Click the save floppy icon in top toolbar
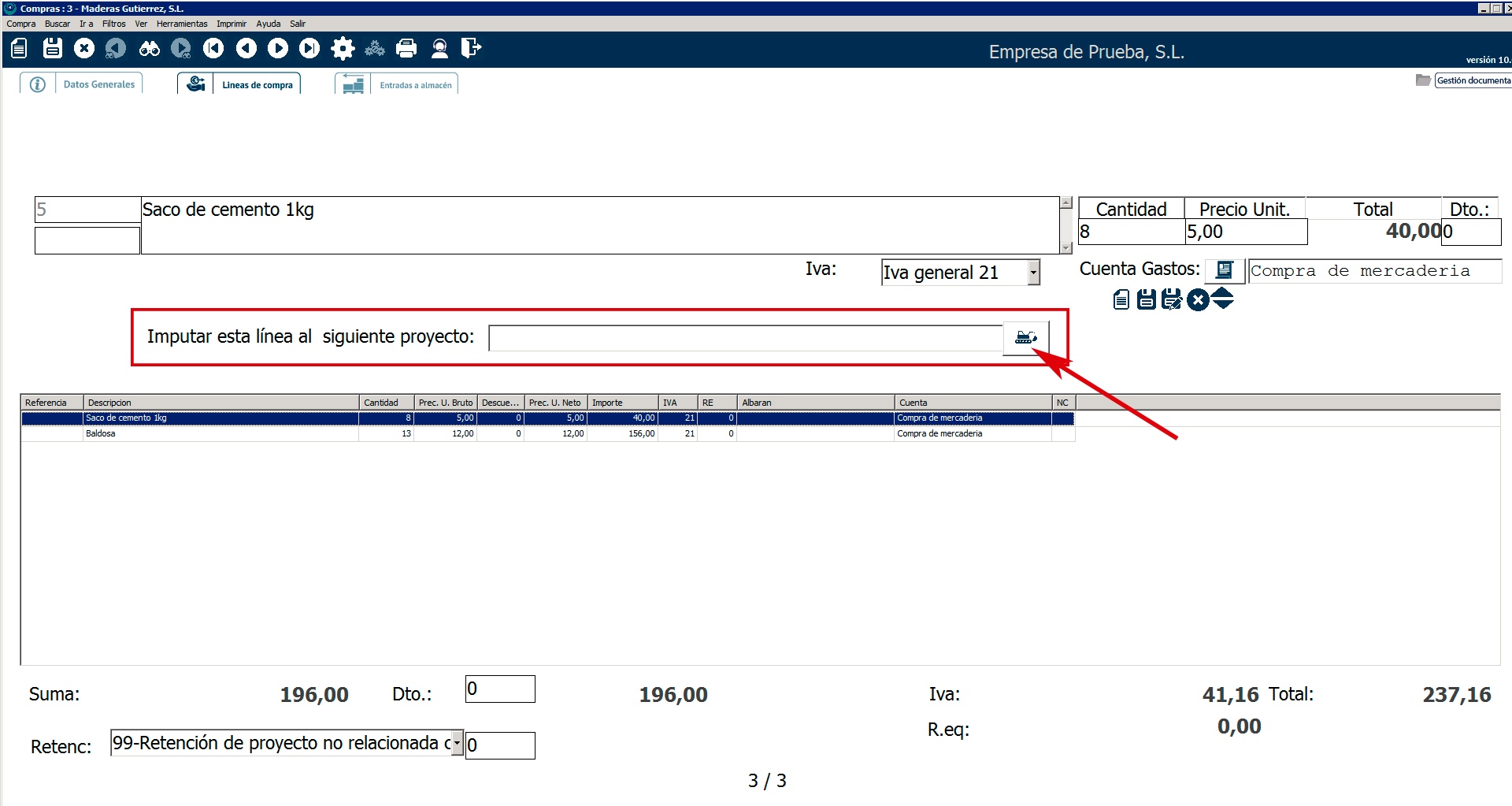Image resolution: width=1512 pixels, height=806 pixels. [53, 48]
